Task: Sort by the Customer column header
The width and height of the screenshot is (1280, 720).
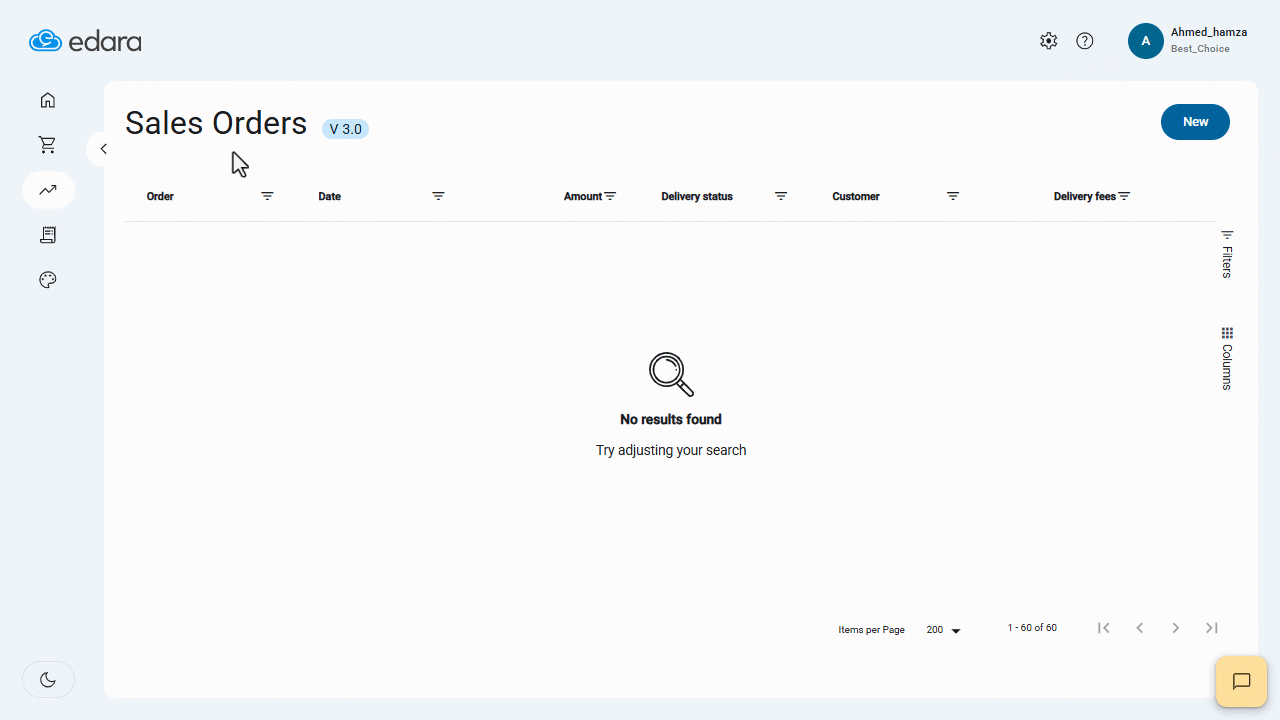Action: (856, 197)
